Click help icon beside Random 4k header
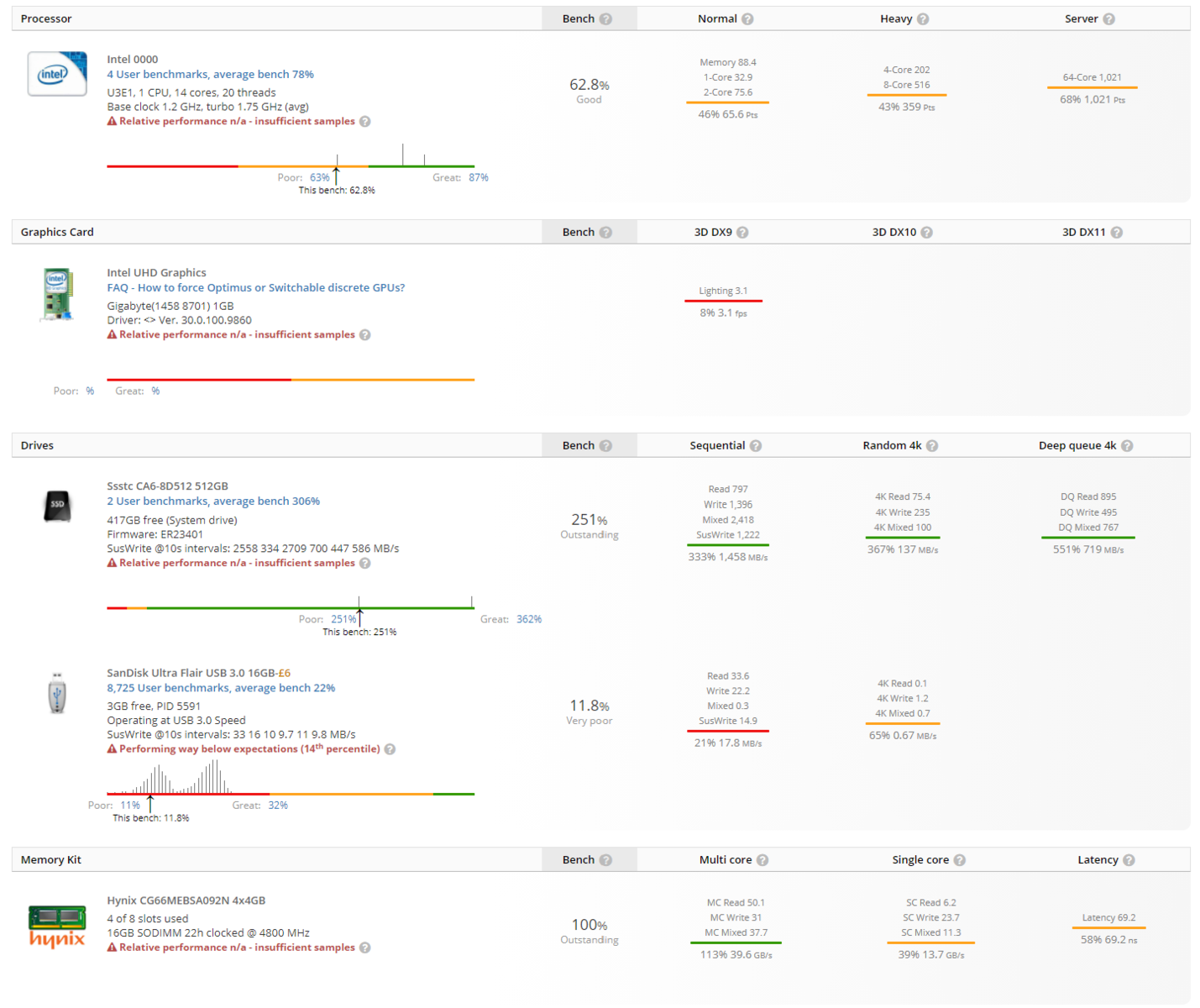Screen dimensions: 1200x1008 pyautogui.click(x=932, y=446)
